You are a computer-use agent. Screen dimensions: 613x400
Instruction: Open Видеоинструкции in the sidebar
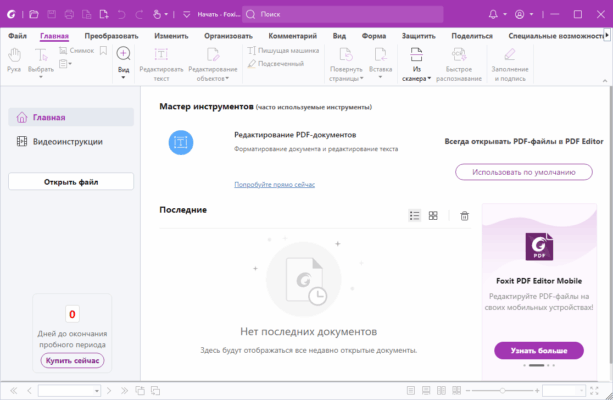click(x=71, y=142)
